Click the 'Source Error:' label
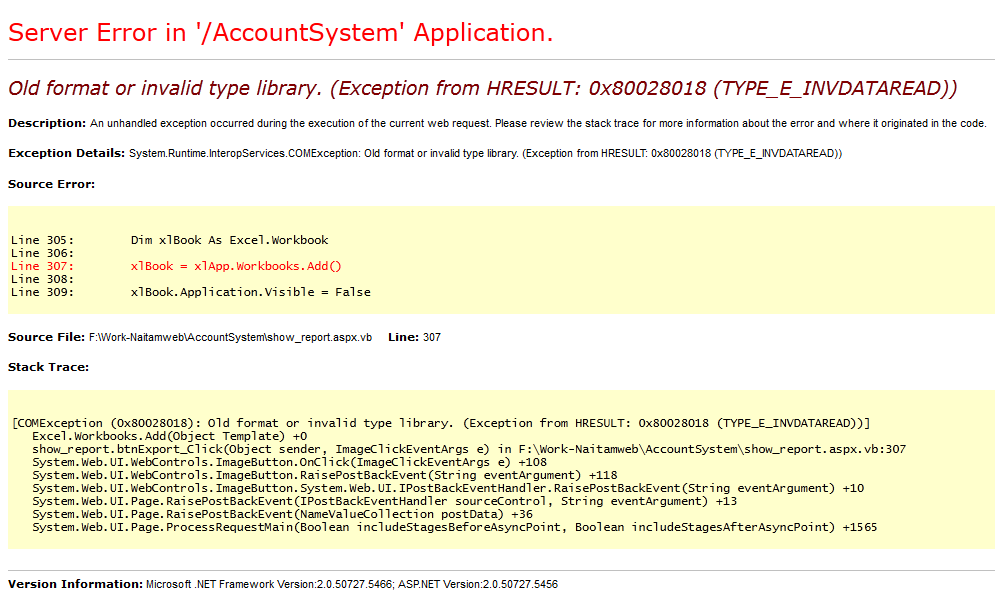Screen dimensions: 995x597 click(51, 184)
